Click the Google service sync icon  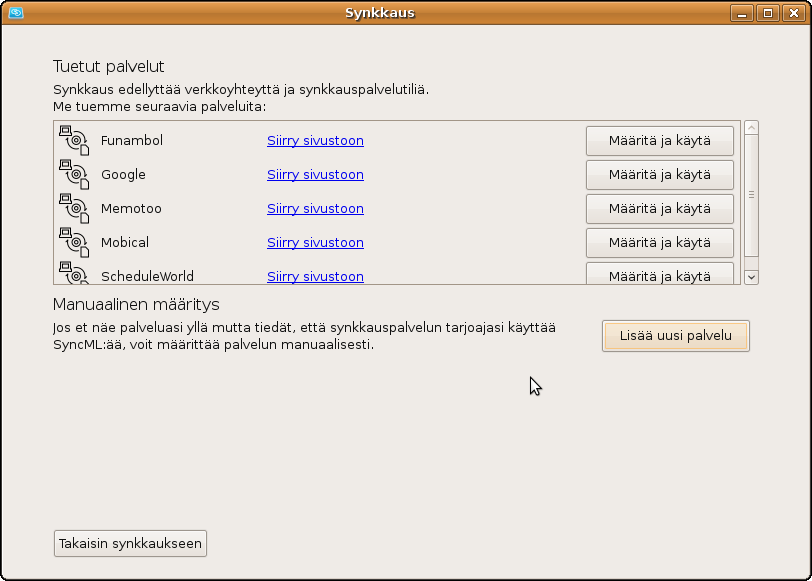tap(74, 175)
